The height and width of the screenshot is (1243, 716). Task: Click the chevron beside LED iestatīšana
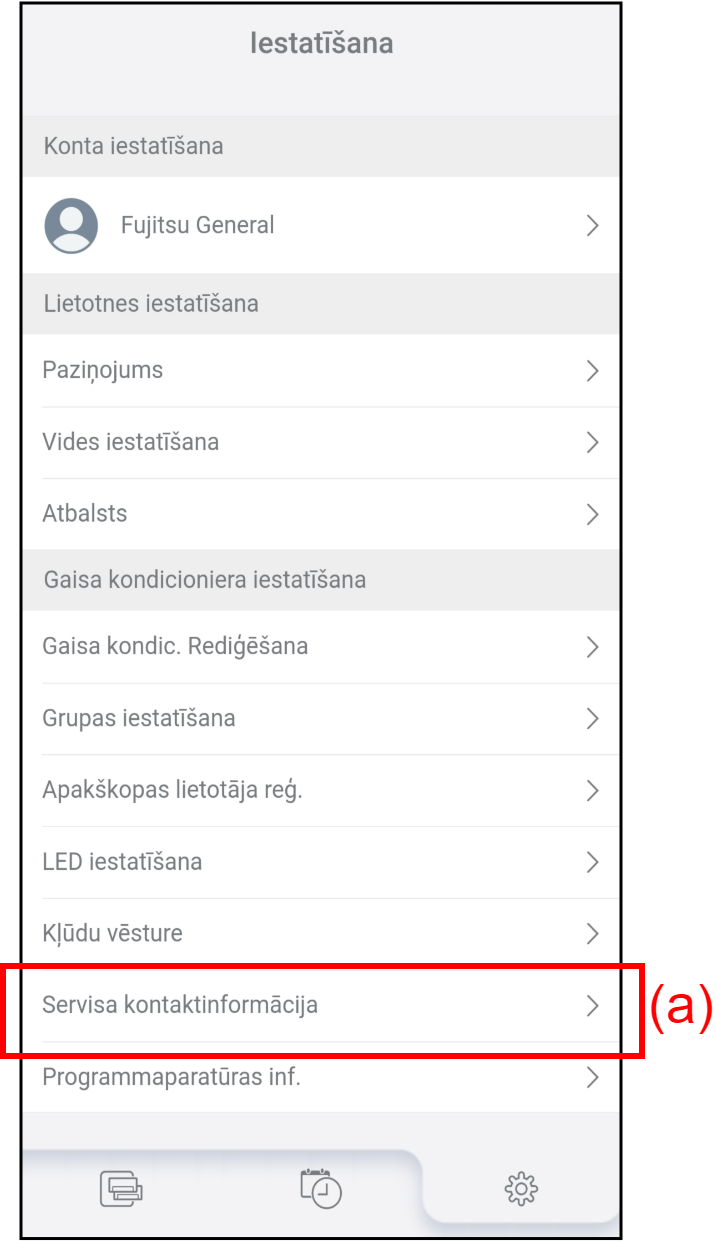point(593,862)
